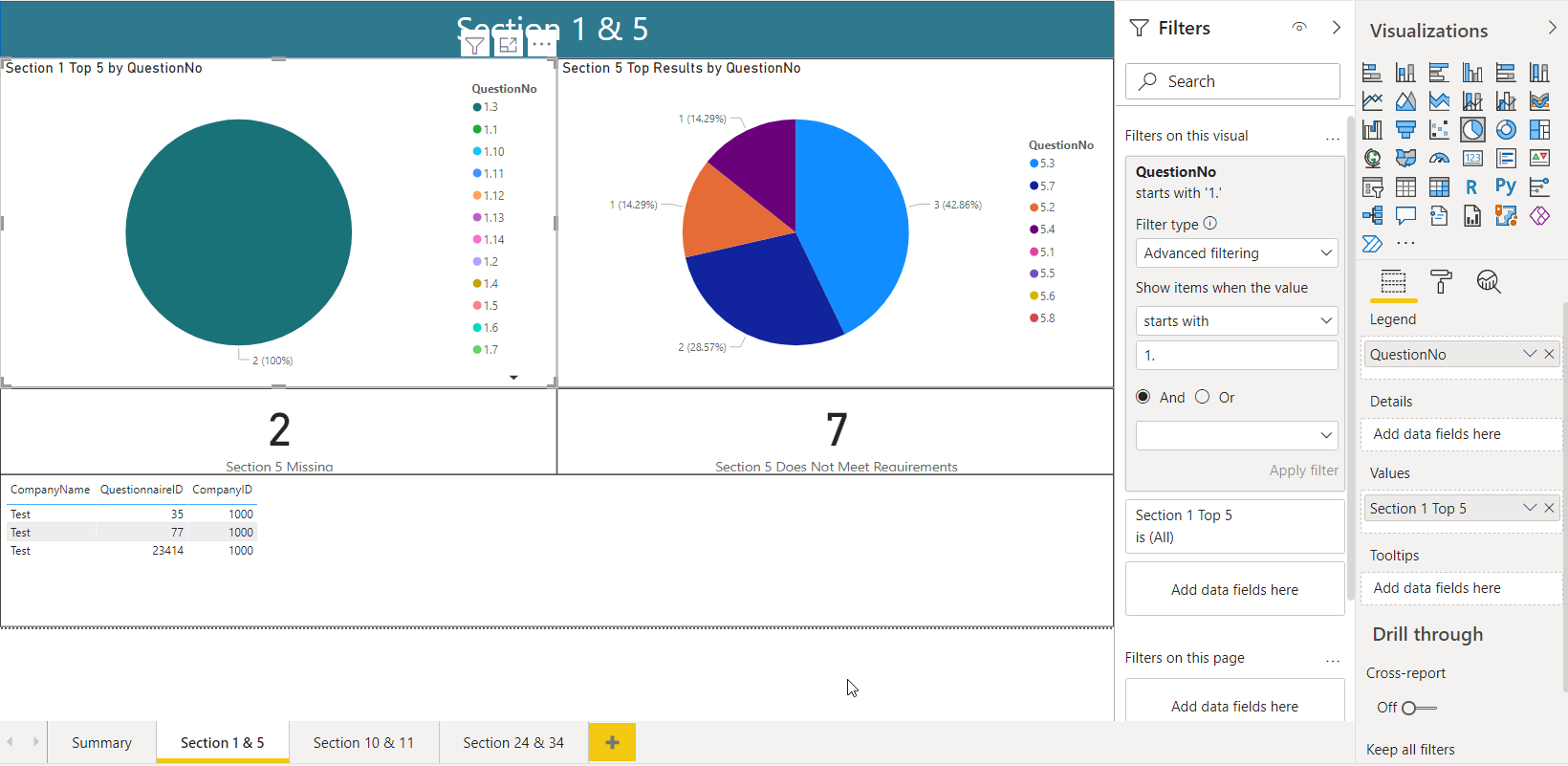1568x766 pixels.
Task: Open the Format paint roller tab
Action: [x=1441, y=281]
